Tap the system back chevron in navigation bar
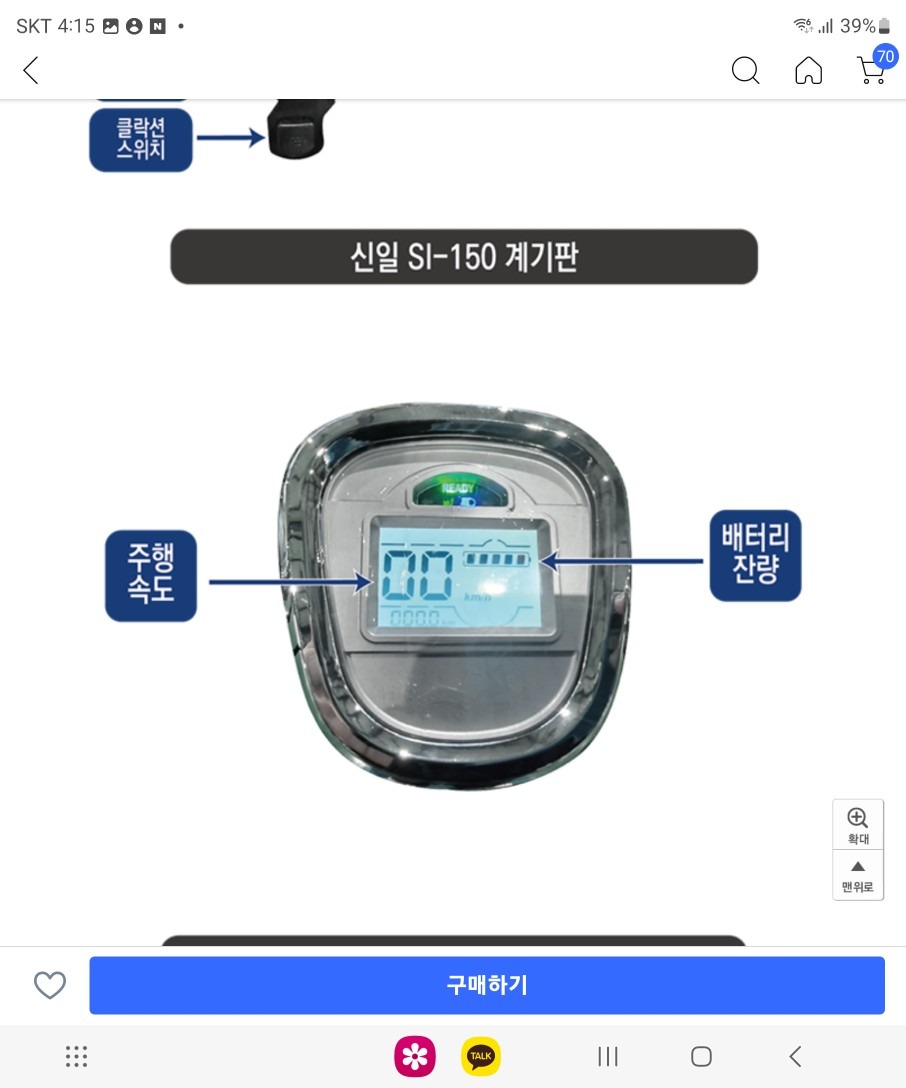Screen dimensions: 906x1088 coord(796,1056)
